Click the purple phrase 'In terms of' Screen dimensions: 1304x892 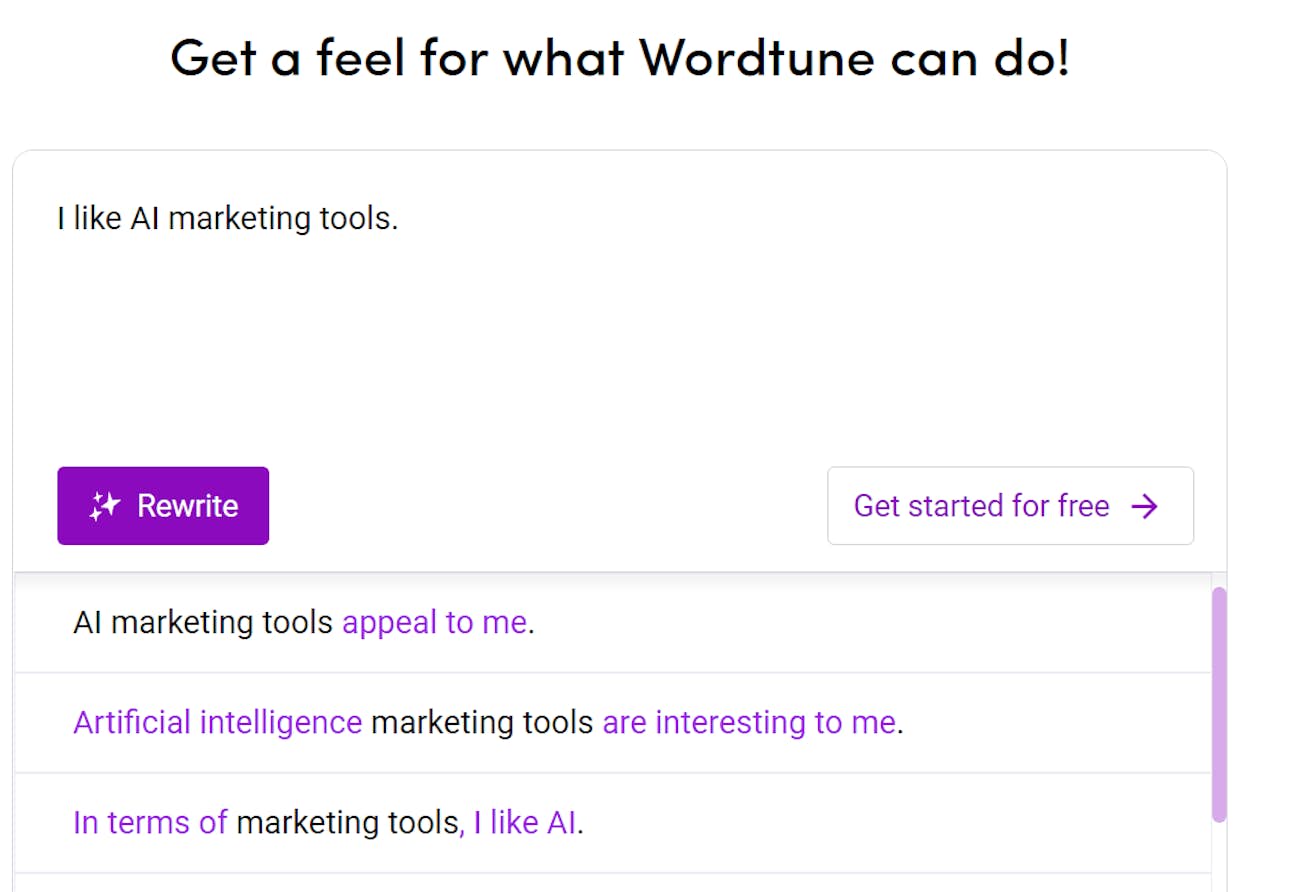pos(151,822)
